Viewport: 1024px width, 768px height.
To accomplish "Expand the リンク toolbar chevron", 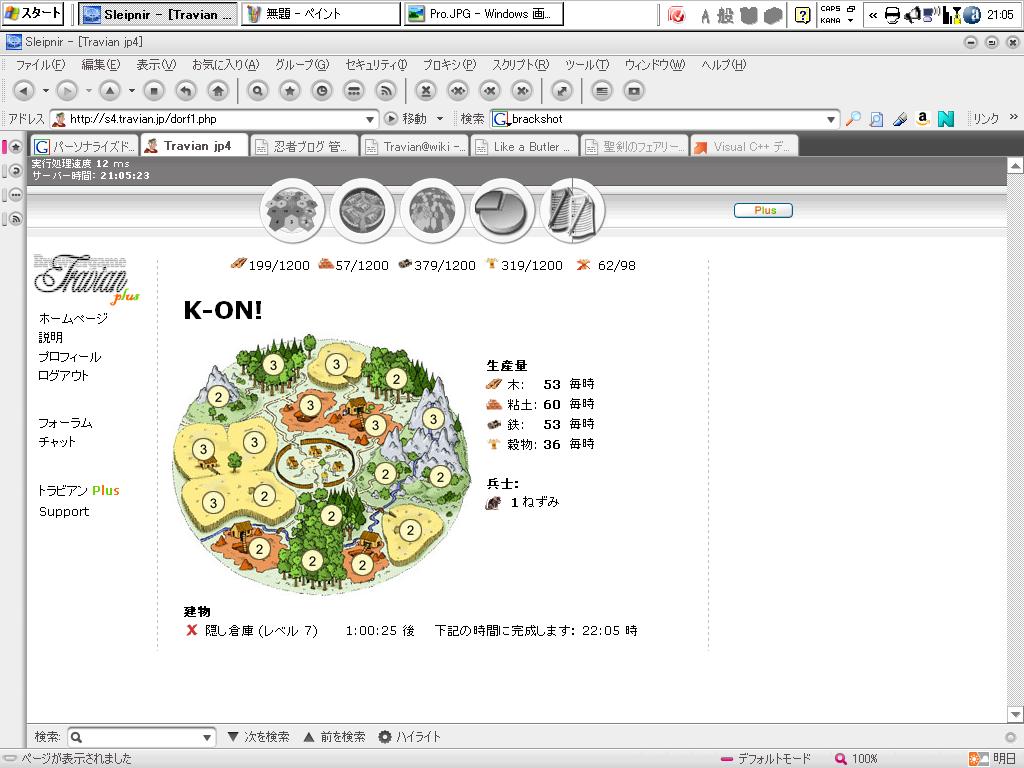I will [1014, 117].
